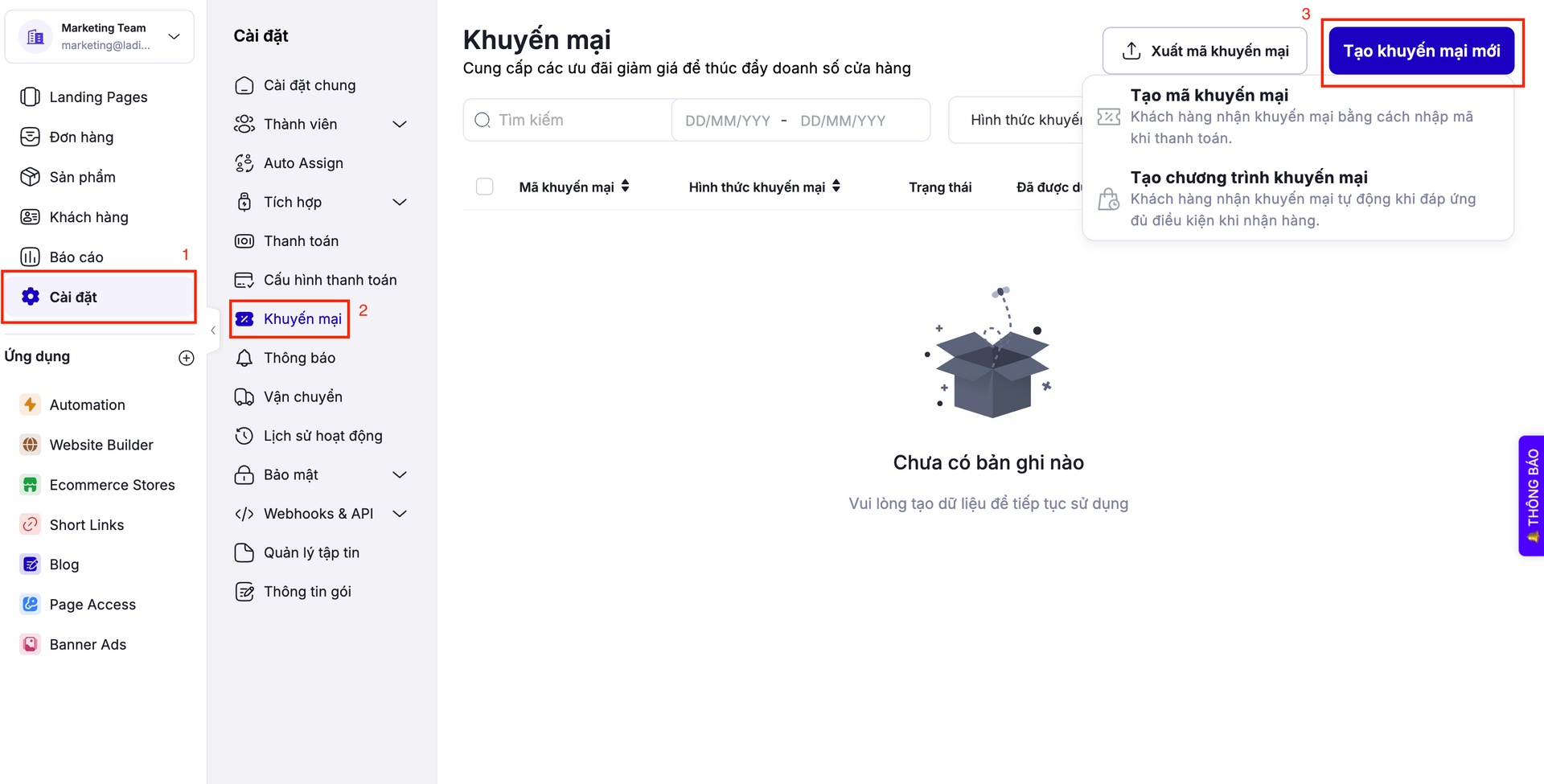Image resolution: width=1544 pixels, height=784 pixels.
Task: Click the plus icon beside Ứng dụng
Action: (186, 358)
